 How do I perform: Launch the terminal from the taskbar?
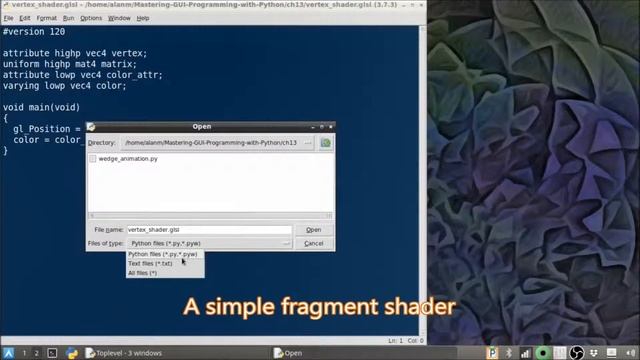point(52,353)
